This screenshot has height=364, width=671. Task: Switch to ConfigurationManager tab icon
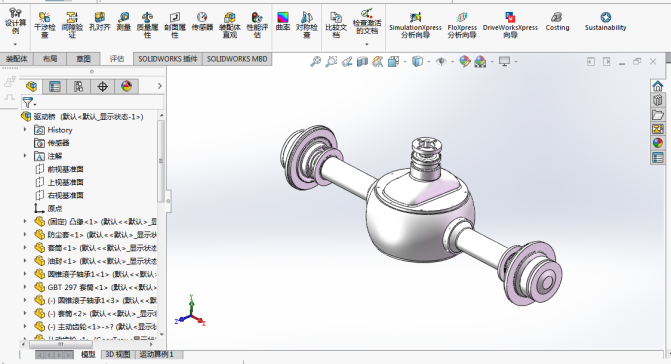[78, 86]
